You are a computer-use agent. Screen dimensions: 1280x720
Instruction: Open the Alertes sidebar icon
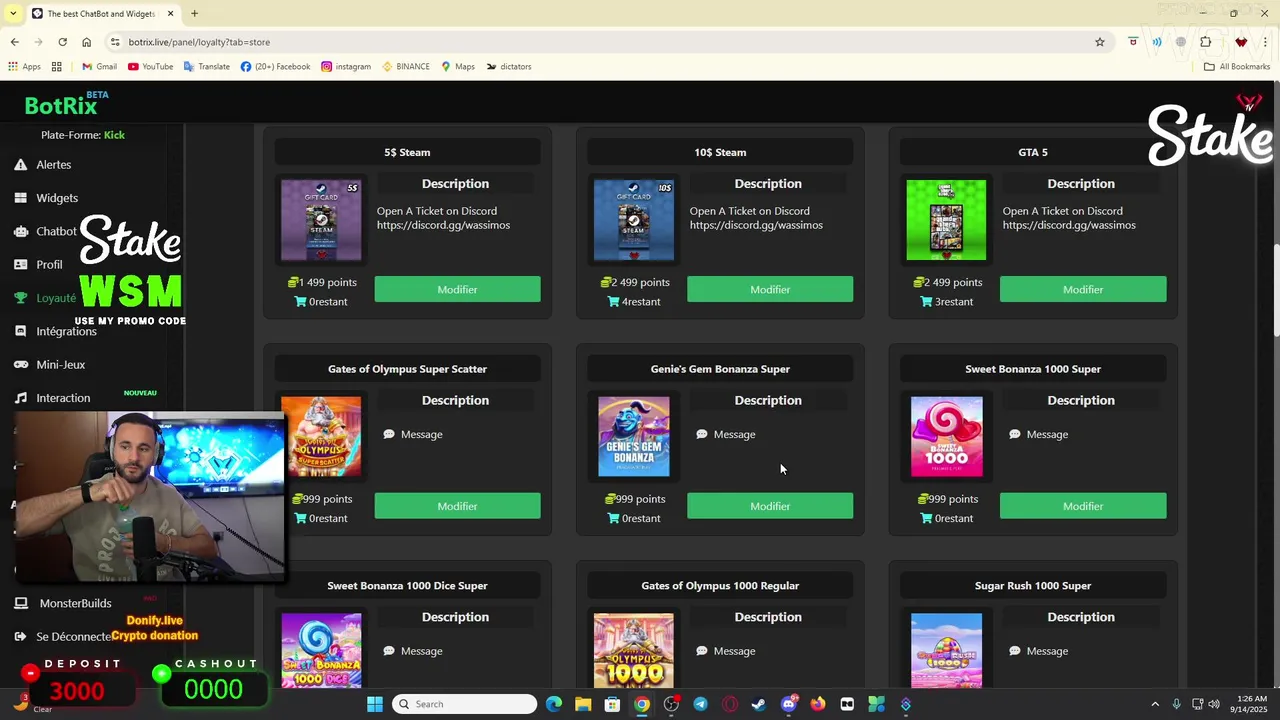pos(20,165)
